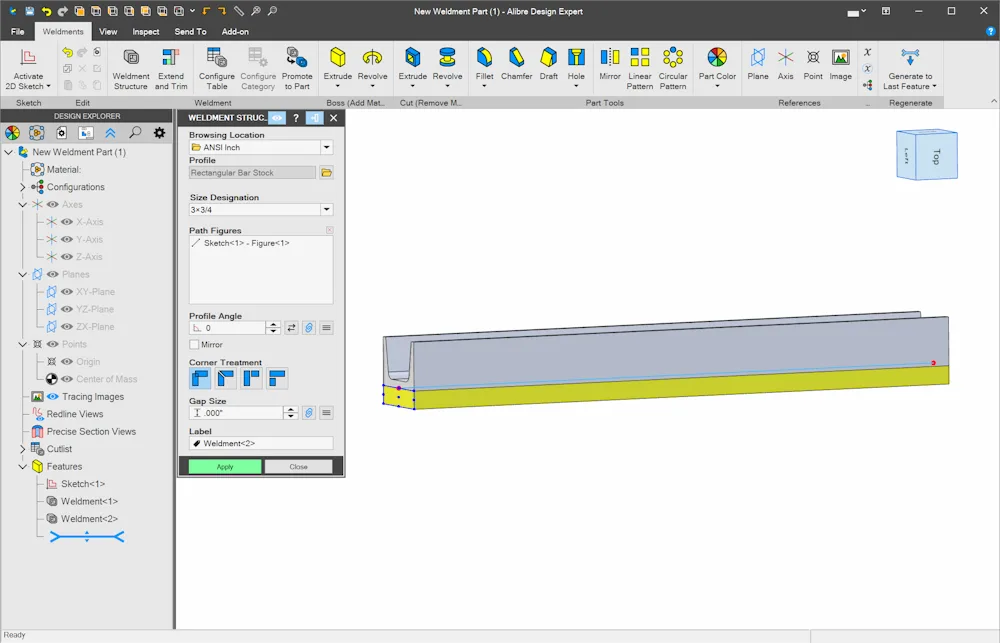This screenshot has width=1000, height=643.
Task: Expand the Cutlist tree node
Action: [x=23, y=449]
